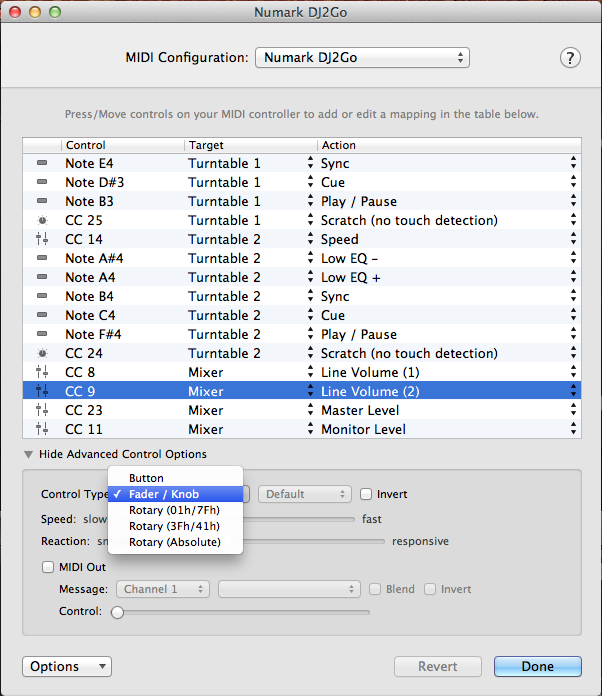The image size is (602, 696).
Task: Click the button icon in the Note A#4 row
Action: point(42,258)
